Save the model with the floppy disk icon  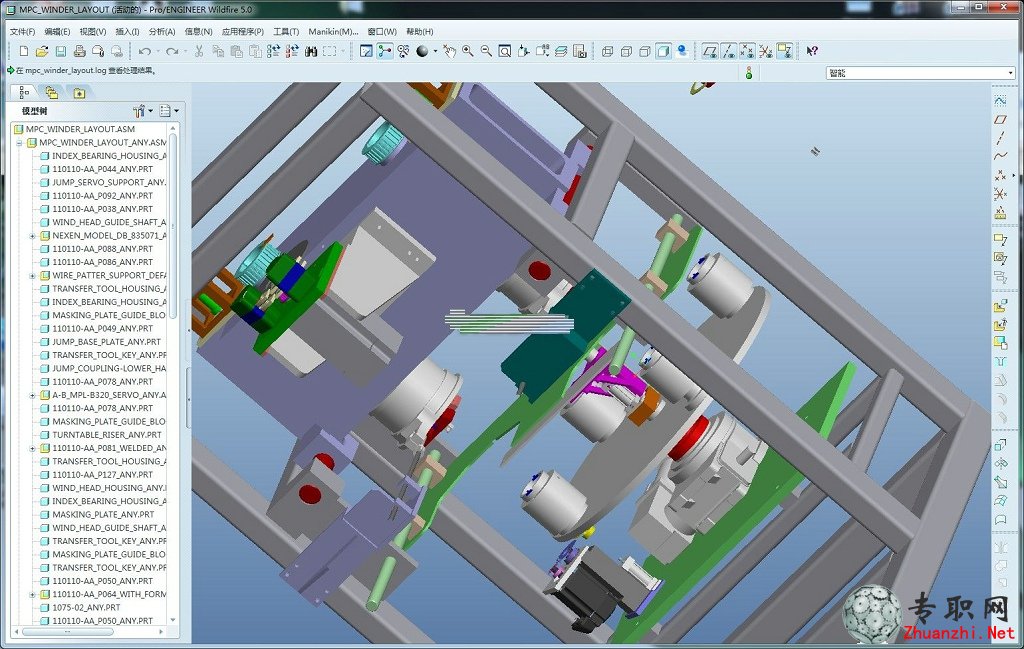tap(61, 51)
